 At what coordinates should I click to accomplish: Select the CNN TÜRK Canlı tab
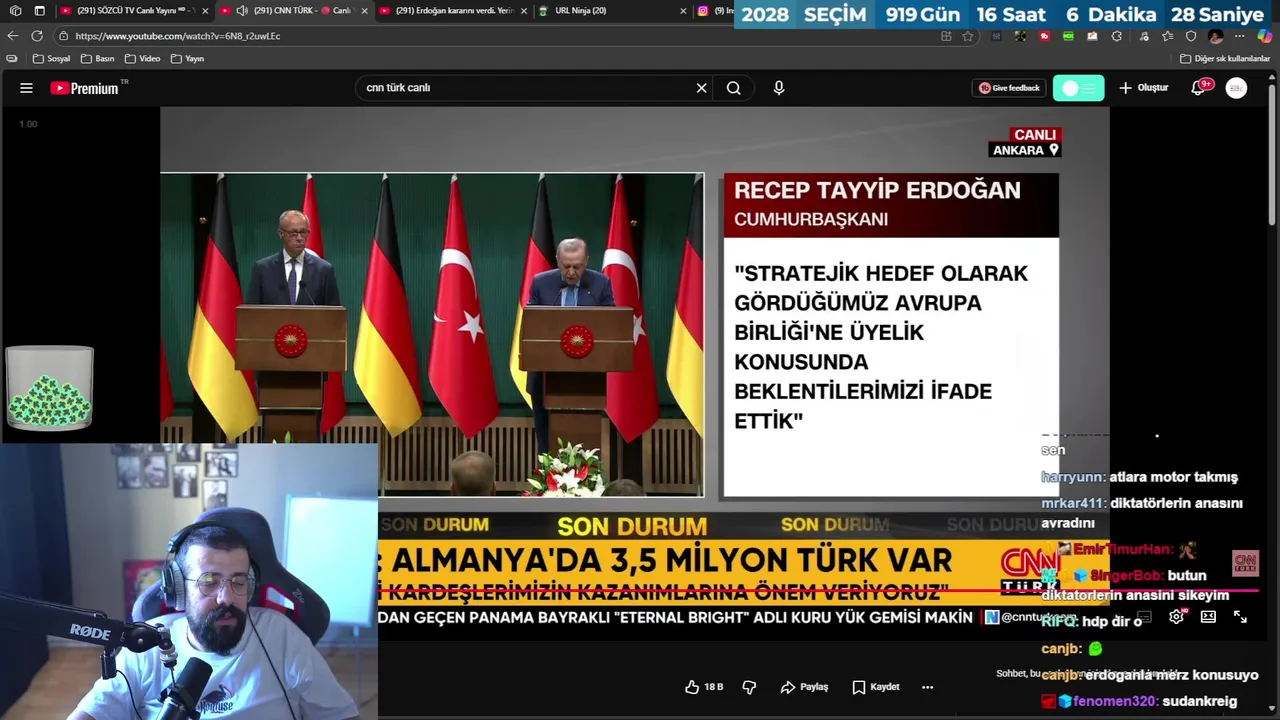pyautogui.click(x=294, y=11)
